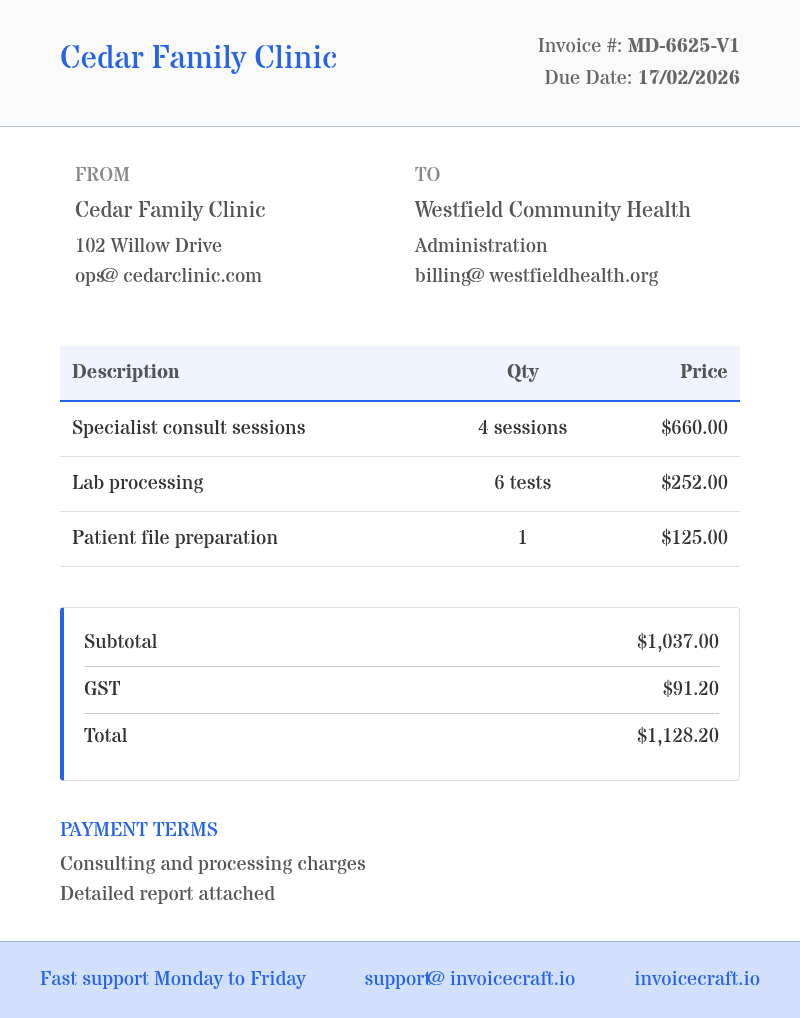Open the invoicecraft.io website link
Viewport: 800px width, 1018px height.
pyautogui.click(x=697, y=979)
